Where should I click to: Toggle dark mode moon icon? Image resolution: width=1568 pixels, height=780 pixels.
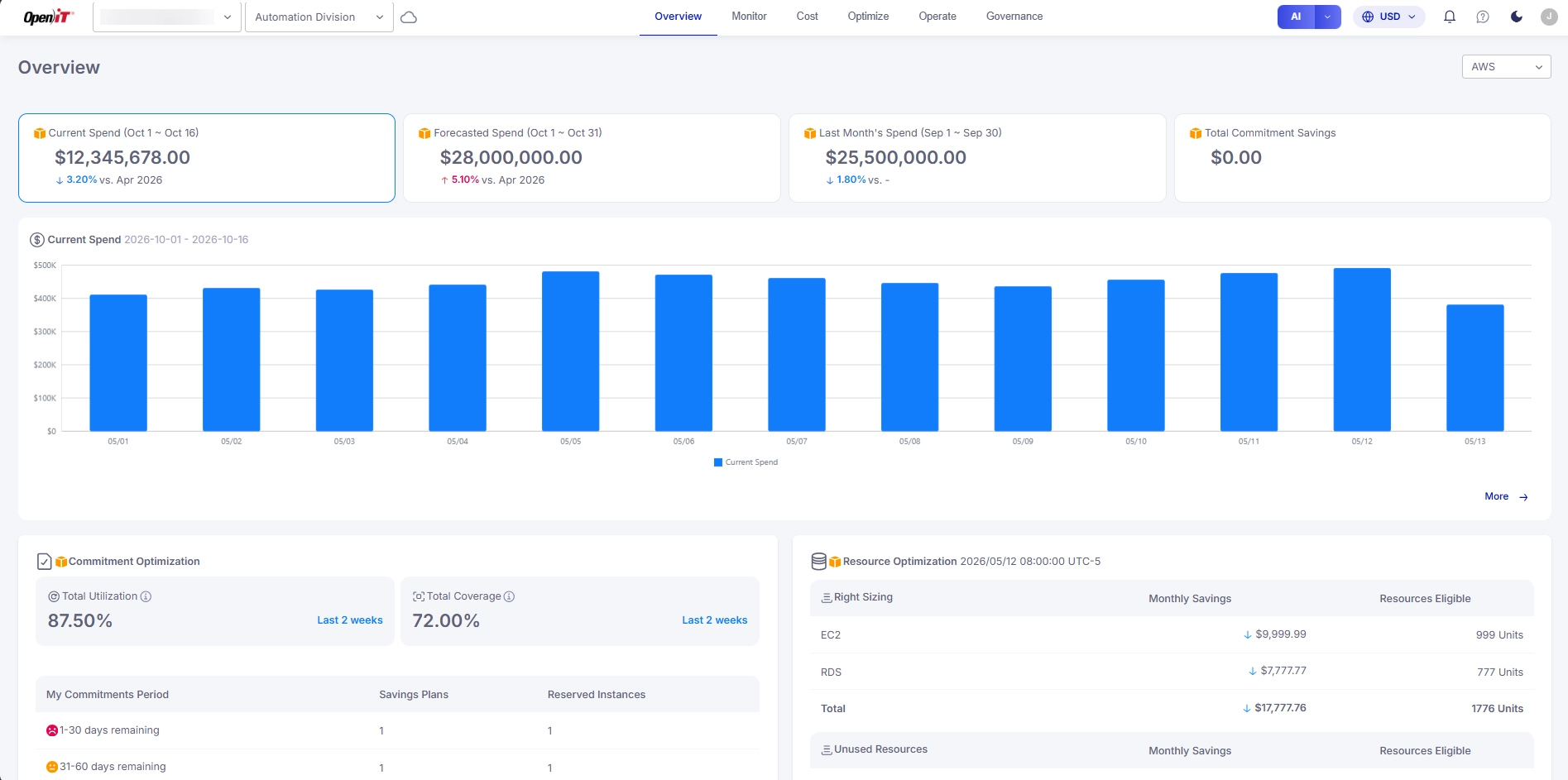tap(1517, 17)
